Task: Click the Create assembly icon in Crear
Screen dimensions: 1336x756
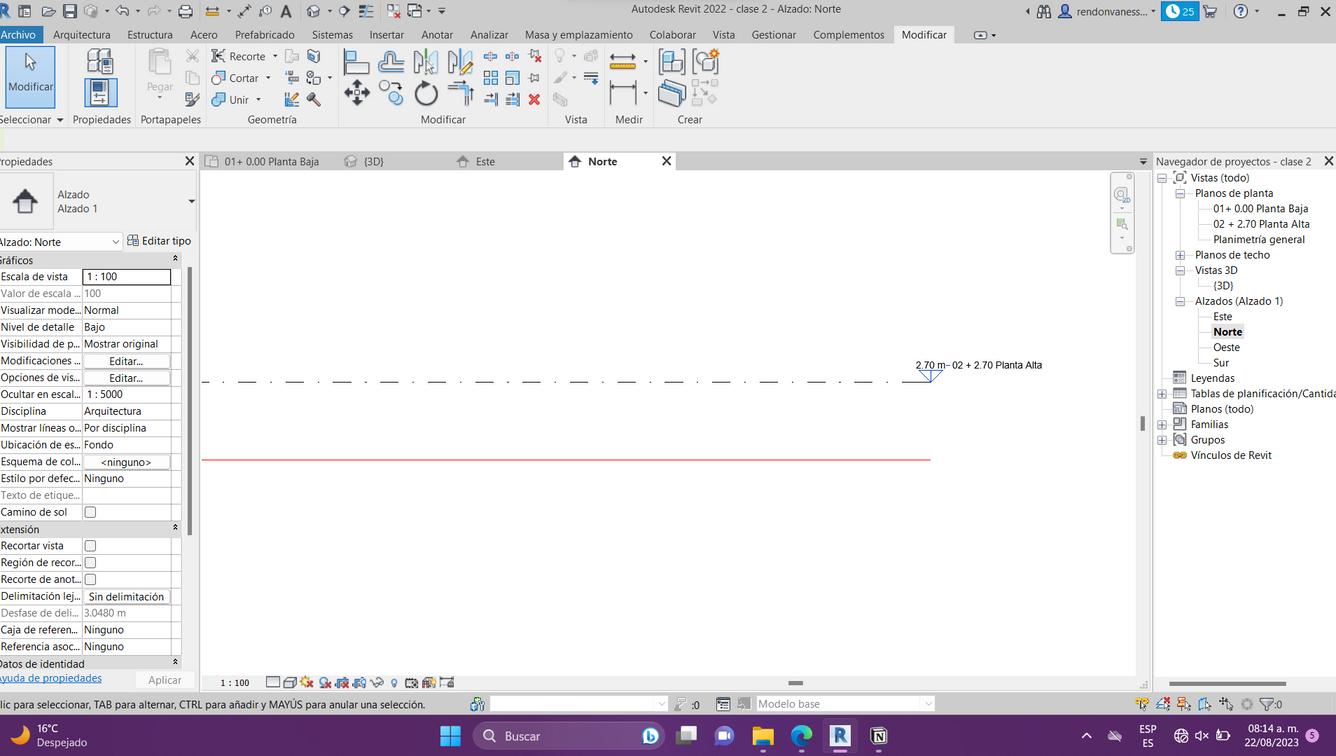Action: point(672,62)
